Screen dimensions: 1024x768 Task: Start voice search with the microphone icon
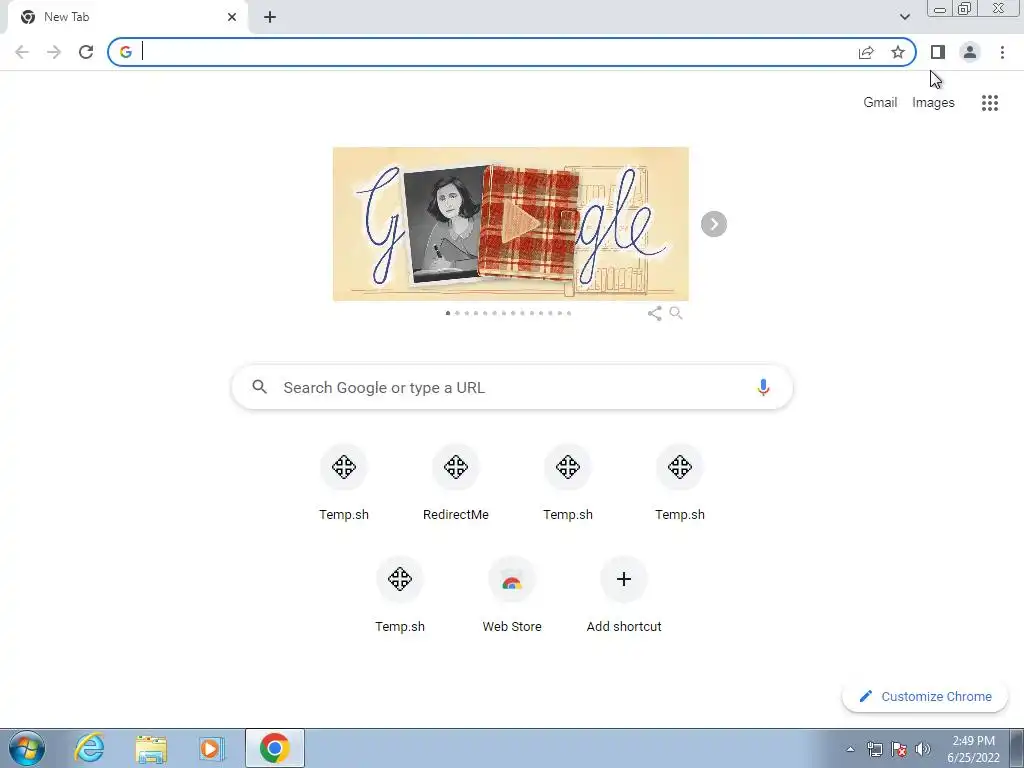(x=763, y=387)
